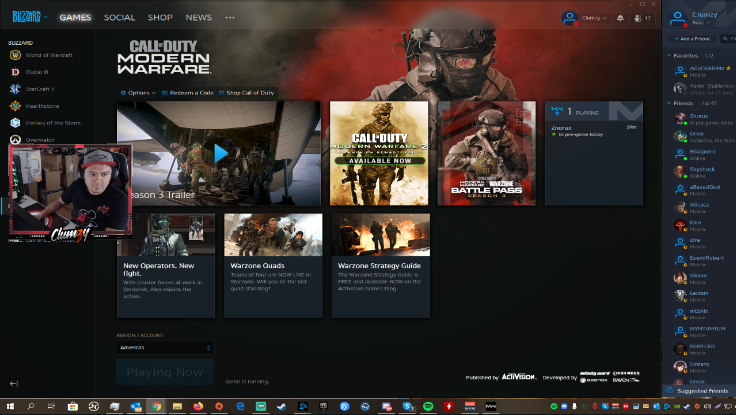Expand the Clumzy account dropdown in header

click(x=594, y=18)
